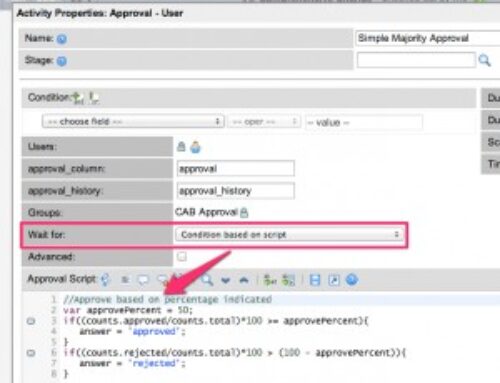Click the help icon next to Stage

point(62,61)
